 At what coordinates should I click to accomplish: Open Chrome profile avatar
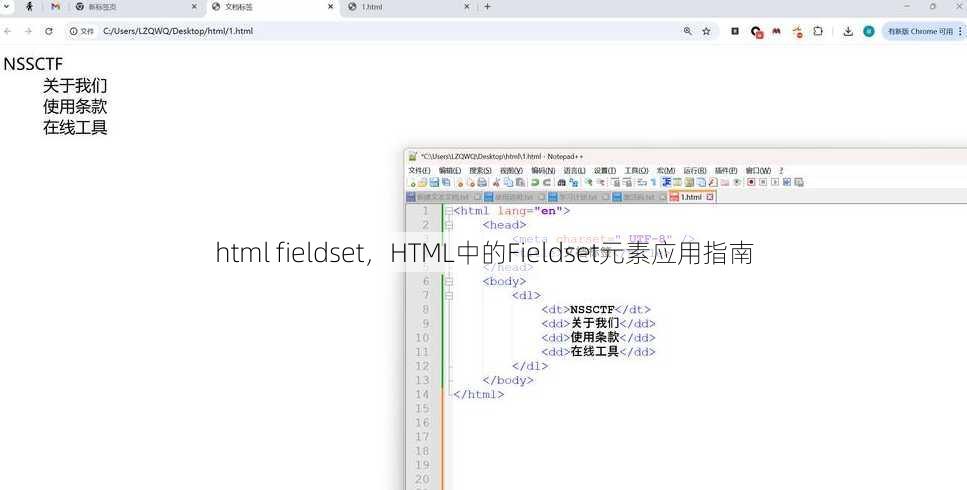(x=869, y=31)
